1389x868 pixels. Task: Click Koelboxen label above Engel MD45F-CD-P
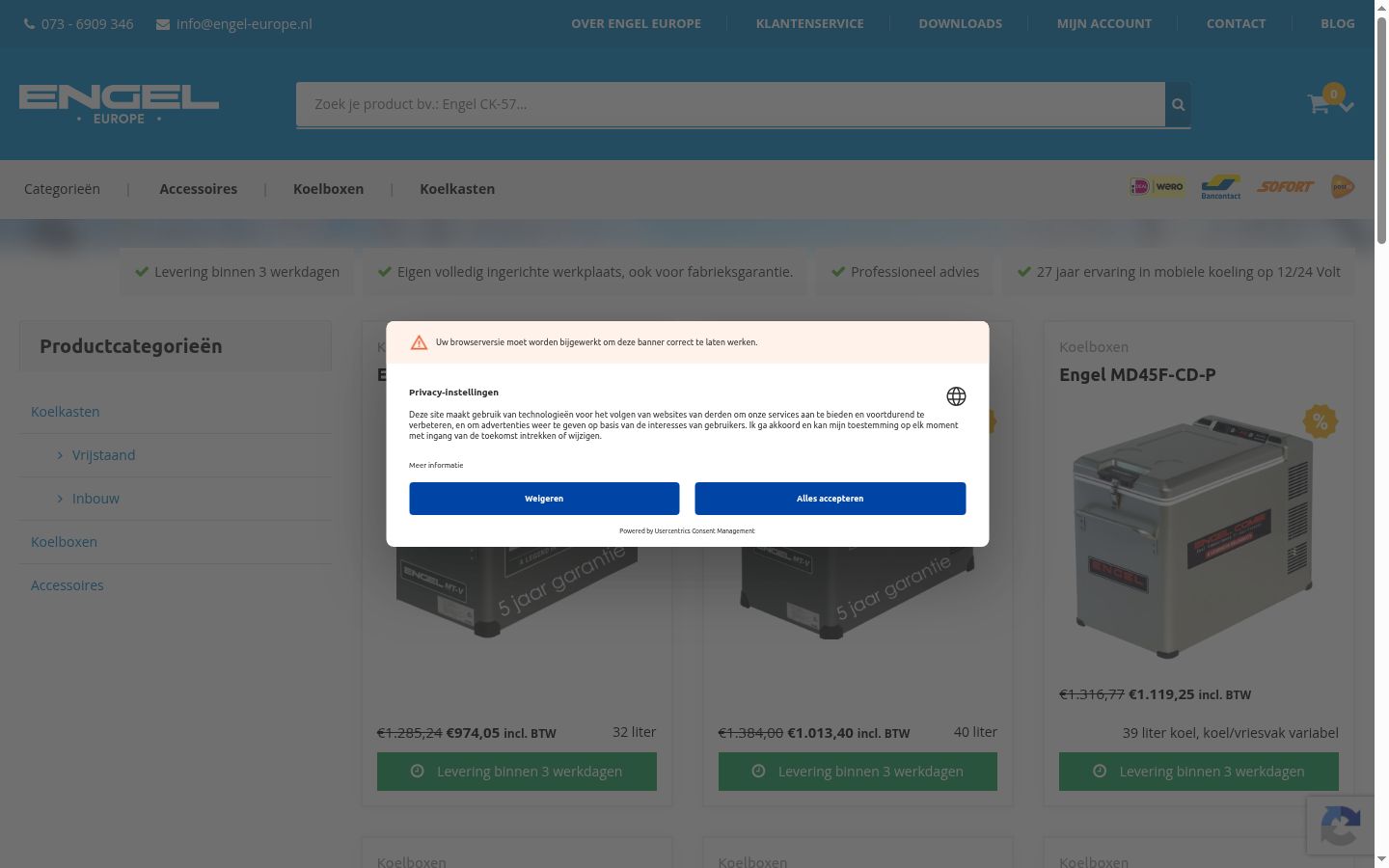1094,347
